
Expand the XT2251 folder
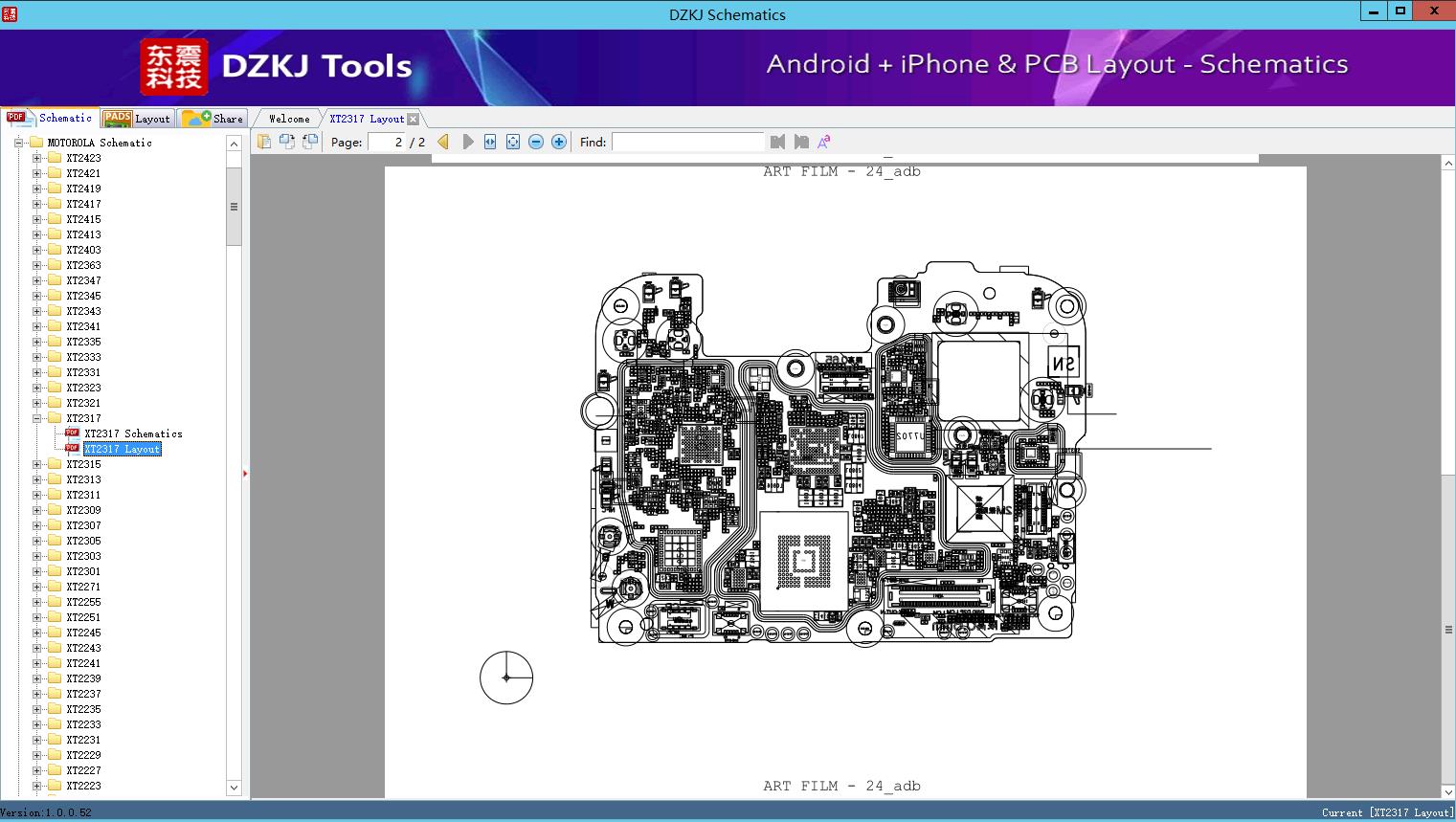pyautogui.click(x=36, y=617)
